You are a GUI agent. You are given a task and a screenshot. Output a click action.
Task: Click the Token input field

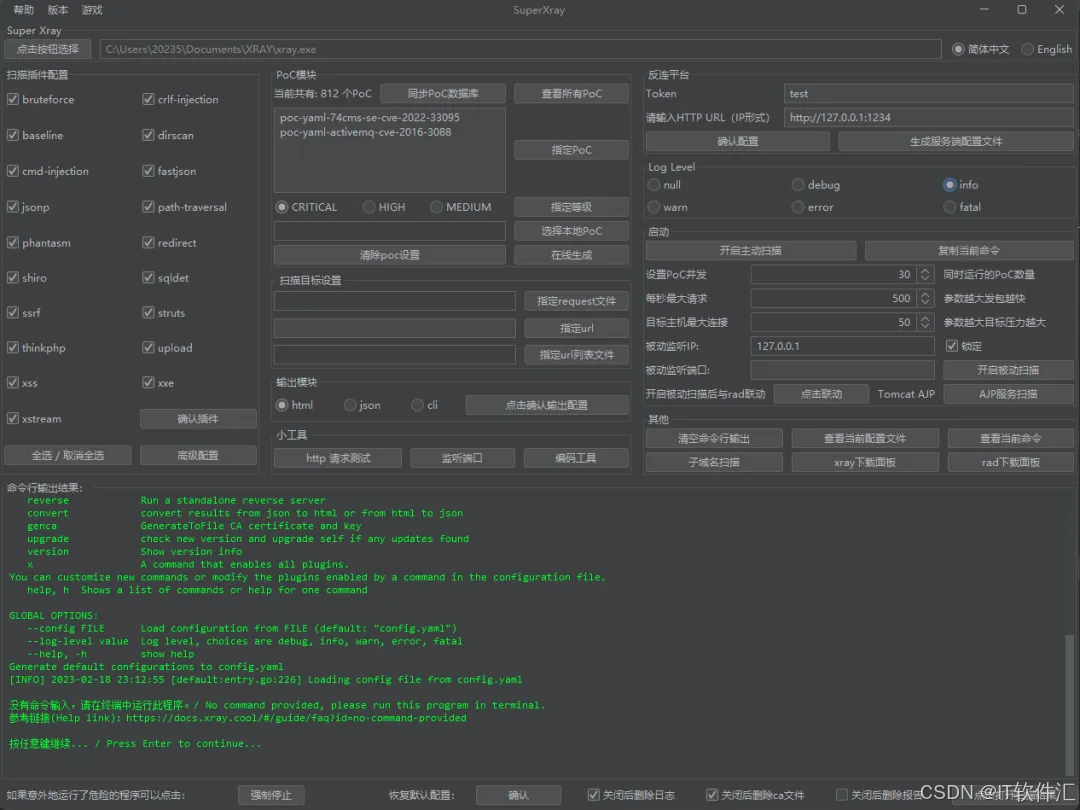928,94
